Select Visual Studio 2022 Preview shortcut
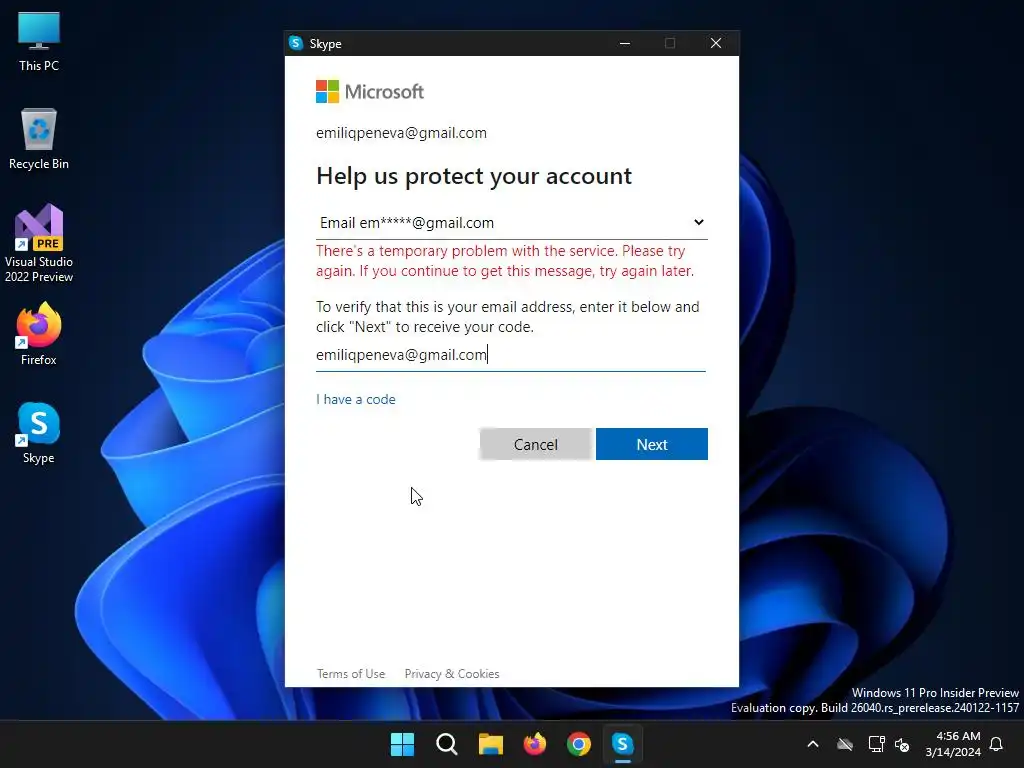The width and height of the screenshot is (1024, 768). coord(39,244)
